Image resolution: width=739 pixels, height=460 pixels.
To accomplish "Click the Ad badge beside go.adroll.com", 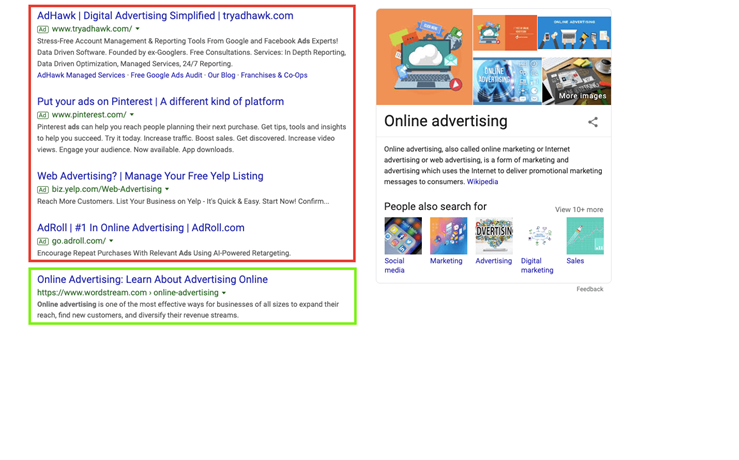I will [x=43, y=241].
